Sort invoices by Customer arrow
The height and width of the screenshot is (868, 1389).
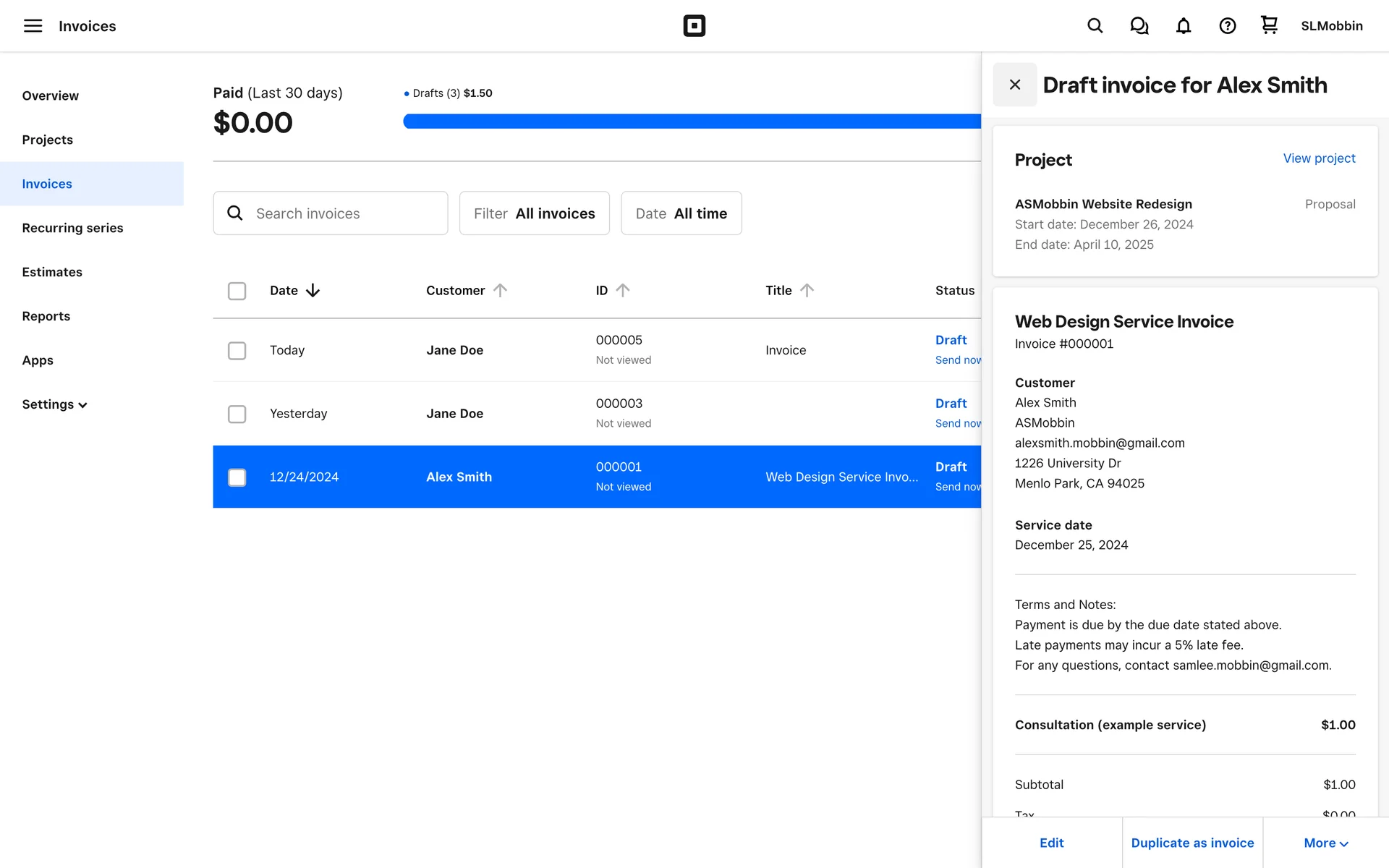[500, 290]
